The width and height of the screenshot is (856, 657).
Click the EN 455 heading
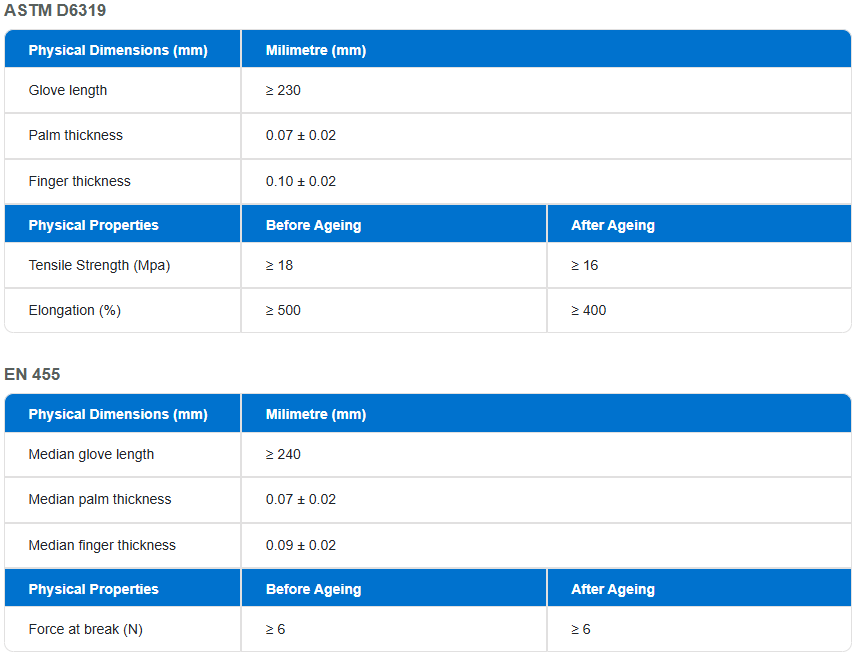pos(32,374)
